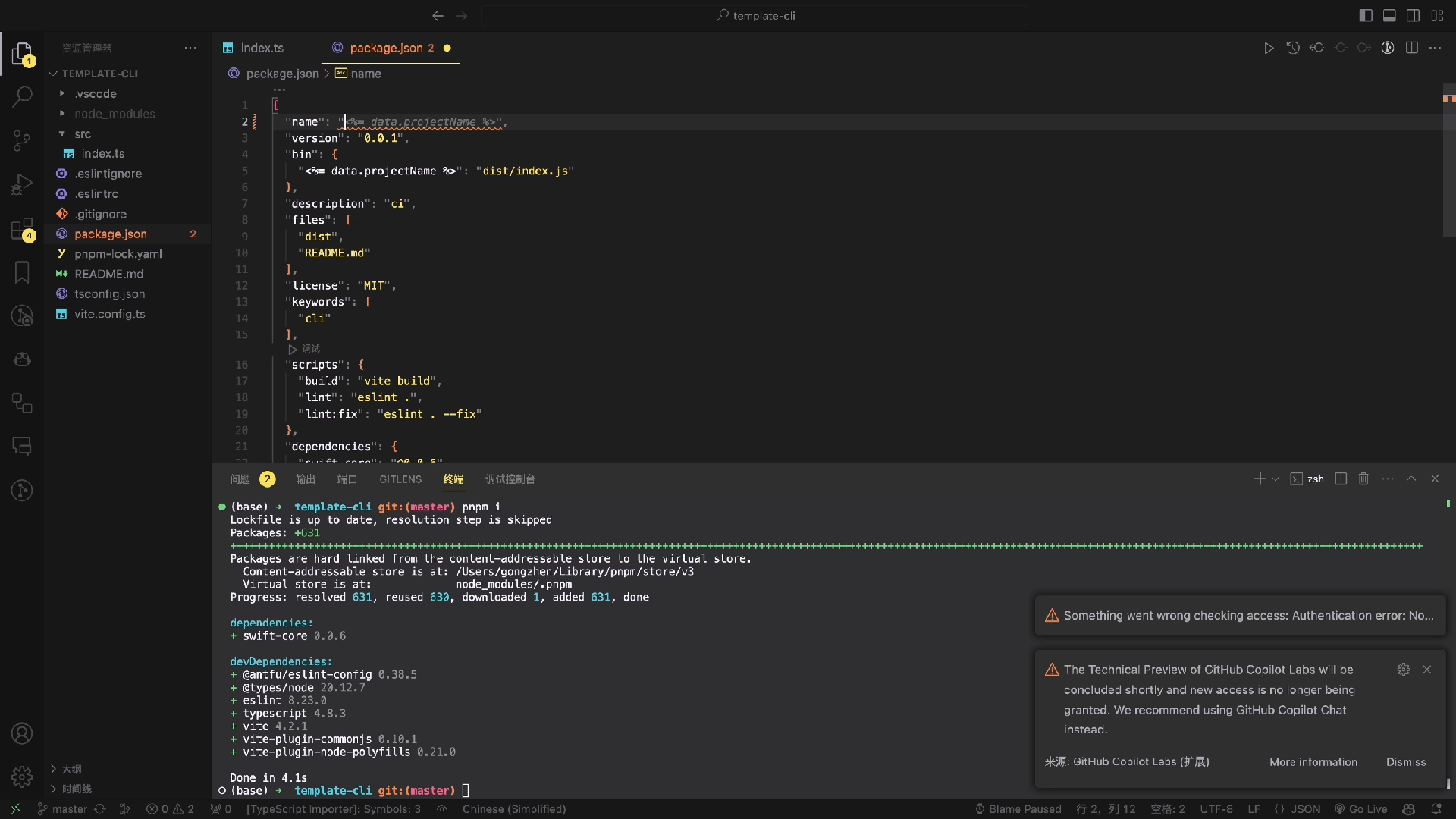1456x819 pixels.
Task: Open the Manage gear icon in activity bar
Action: (22, 777)
